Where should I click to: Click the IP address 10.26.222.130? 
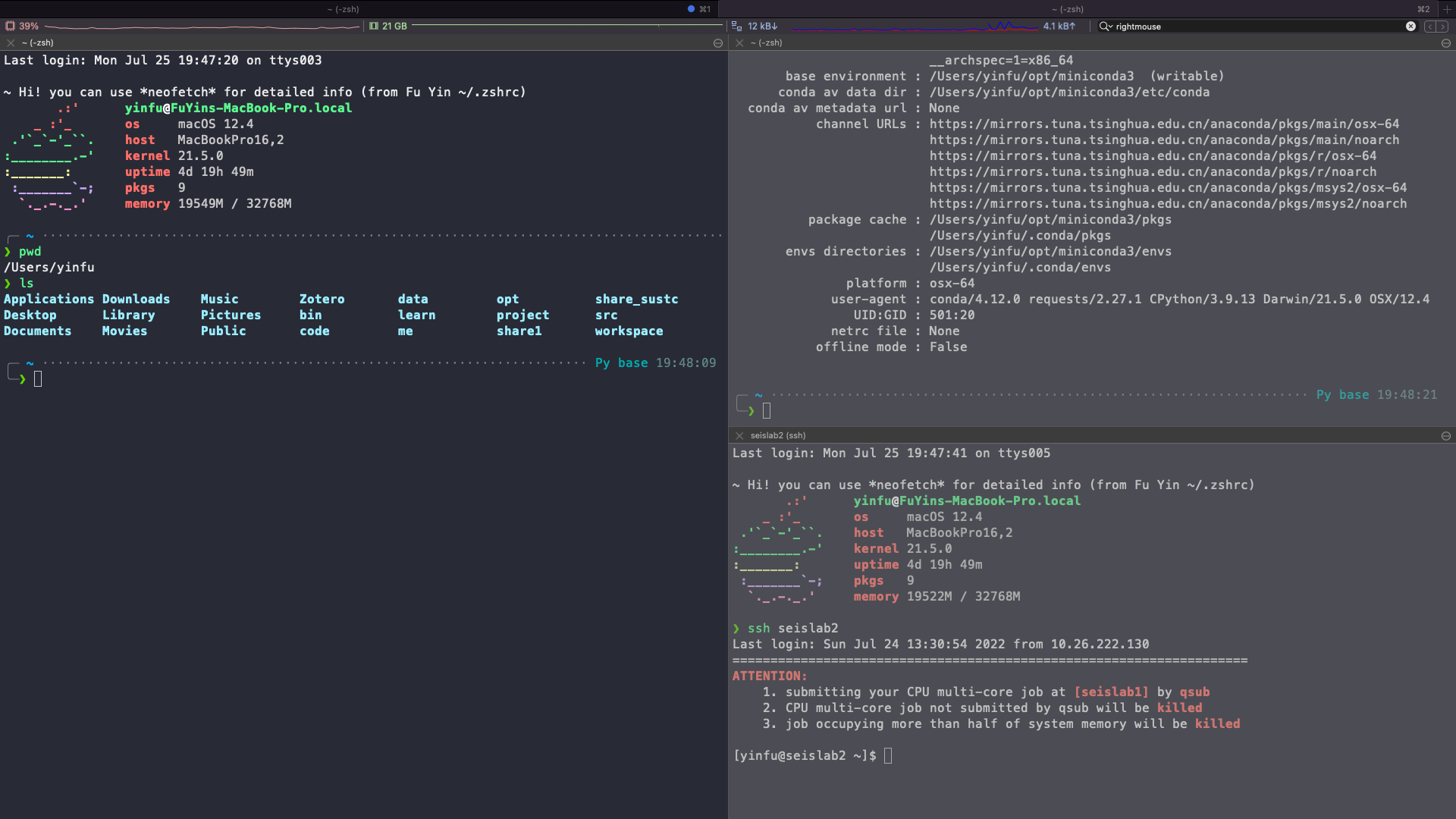[x=1100, y=645]
